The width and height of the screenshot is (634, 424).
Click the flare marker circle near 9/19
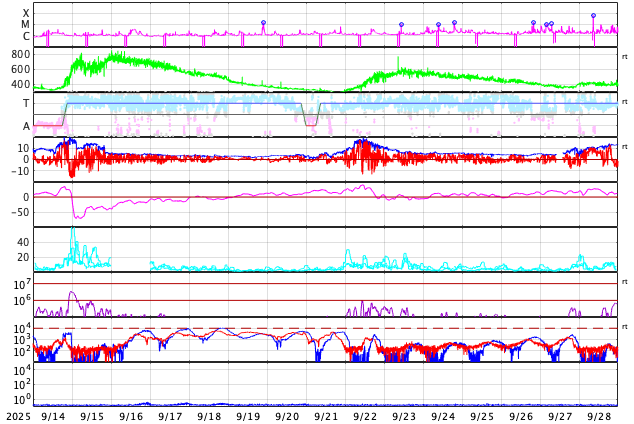(264, 23)
